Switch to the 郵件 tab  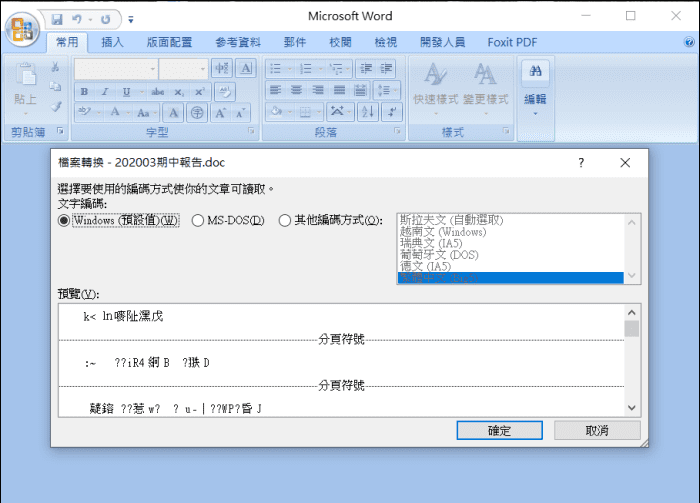click(x=295, y=42)
